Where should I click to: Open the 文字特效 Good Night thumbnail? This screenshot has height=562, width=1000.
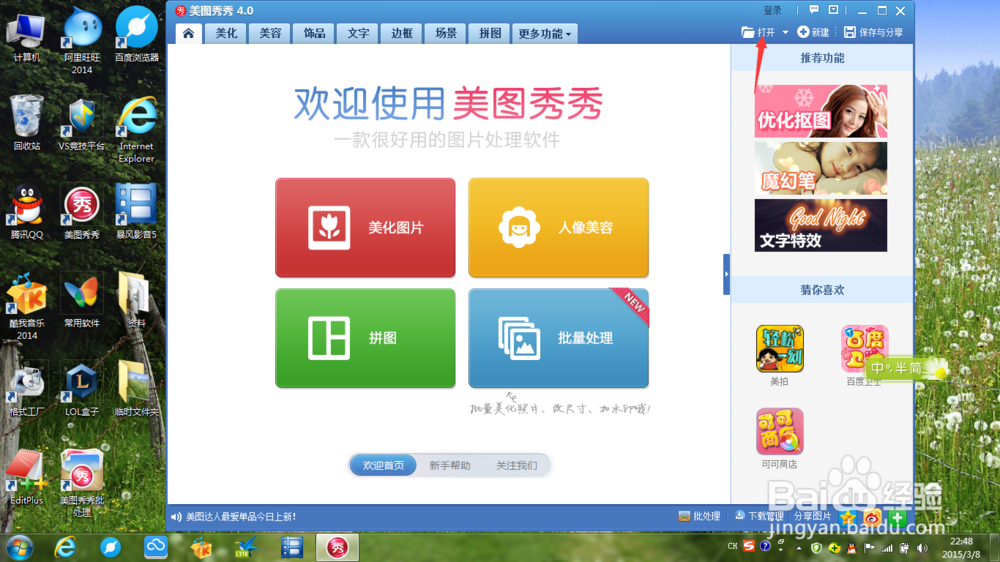click(820, 225)
